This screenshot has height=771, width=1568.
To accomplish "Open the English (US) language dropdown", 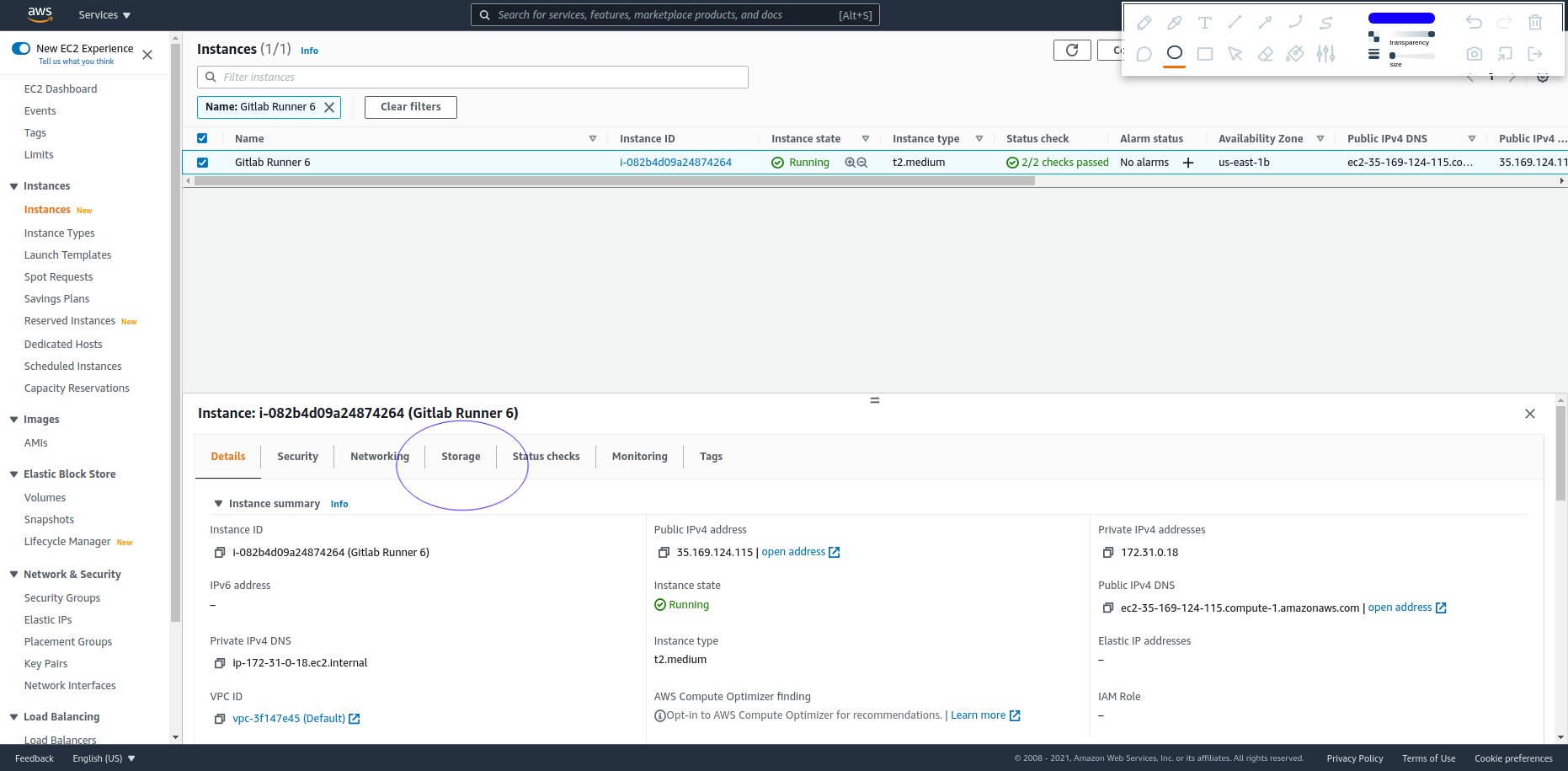I will 104,758.
